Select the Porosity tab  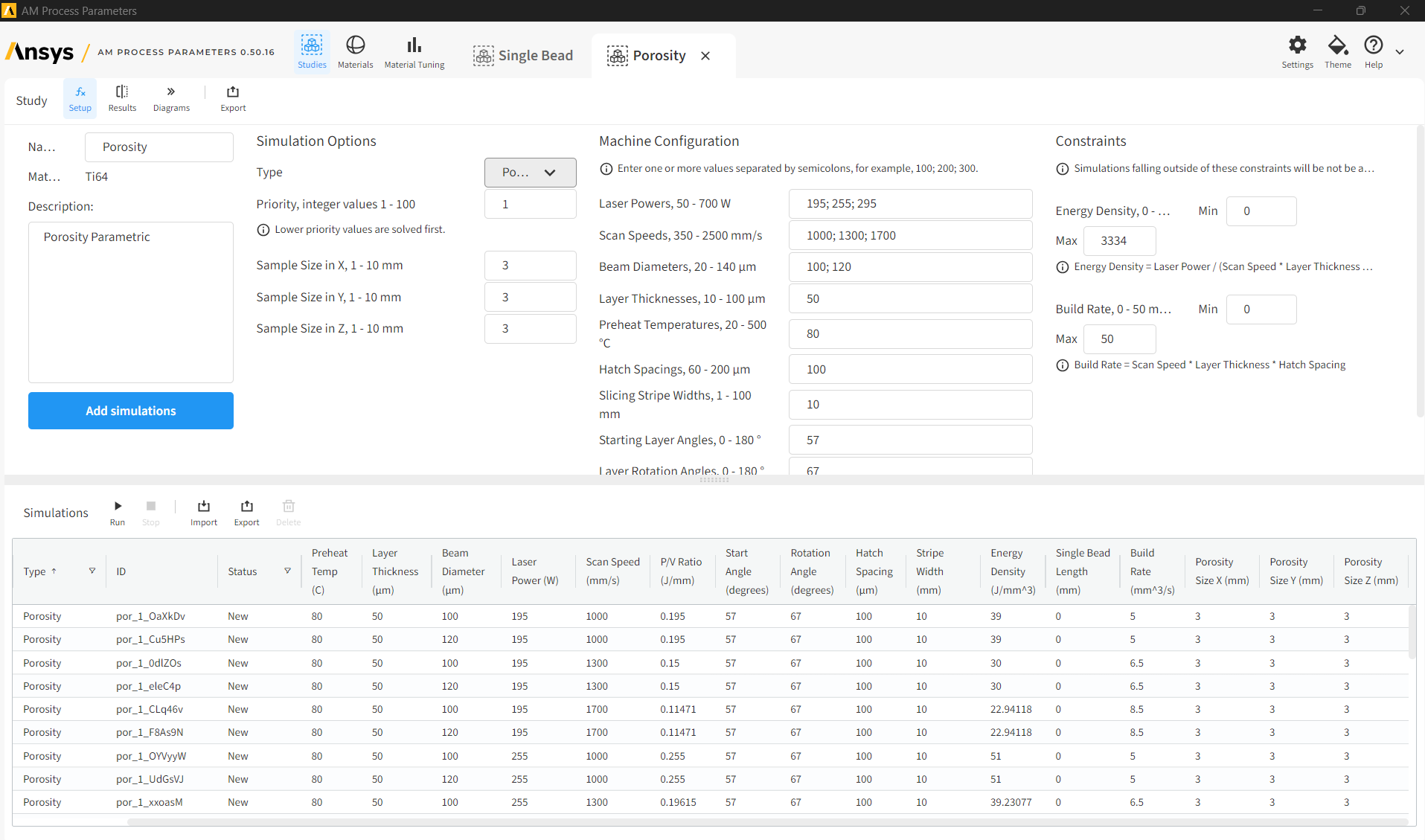[647, 56]
